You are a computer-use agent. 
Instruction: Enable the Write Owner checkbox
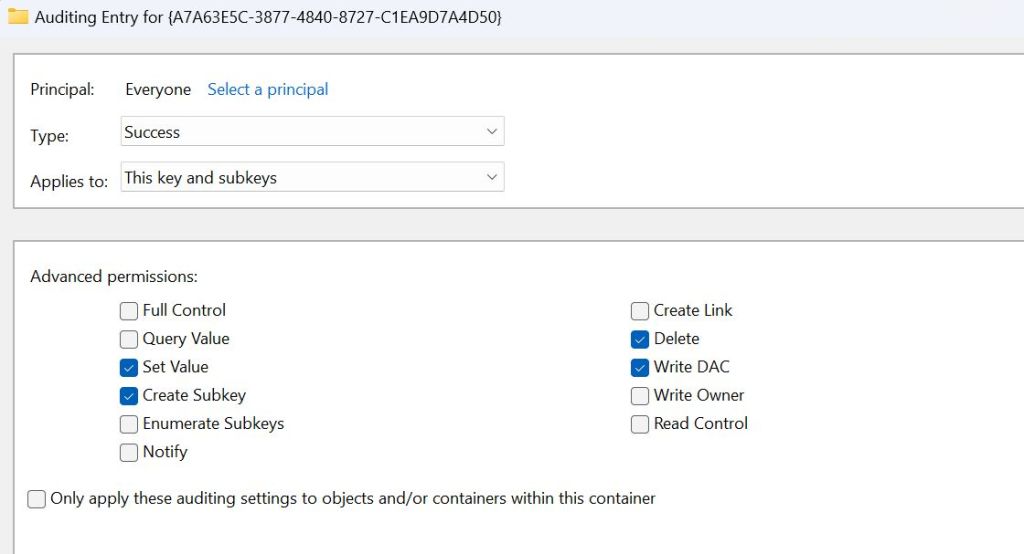tap(640, 396)
